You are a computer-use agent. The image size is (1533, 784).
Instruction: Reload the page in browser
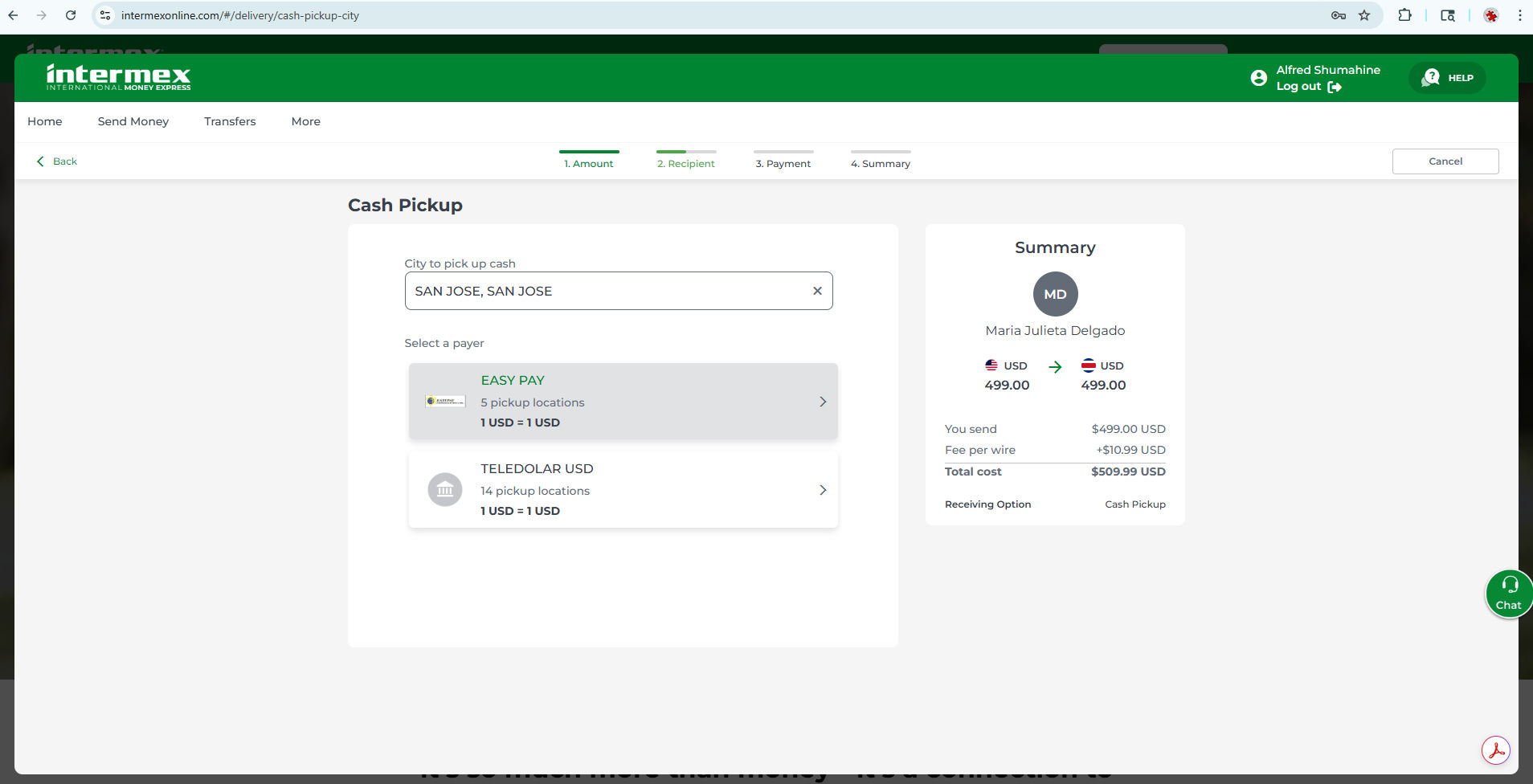[x=71, y=15]
